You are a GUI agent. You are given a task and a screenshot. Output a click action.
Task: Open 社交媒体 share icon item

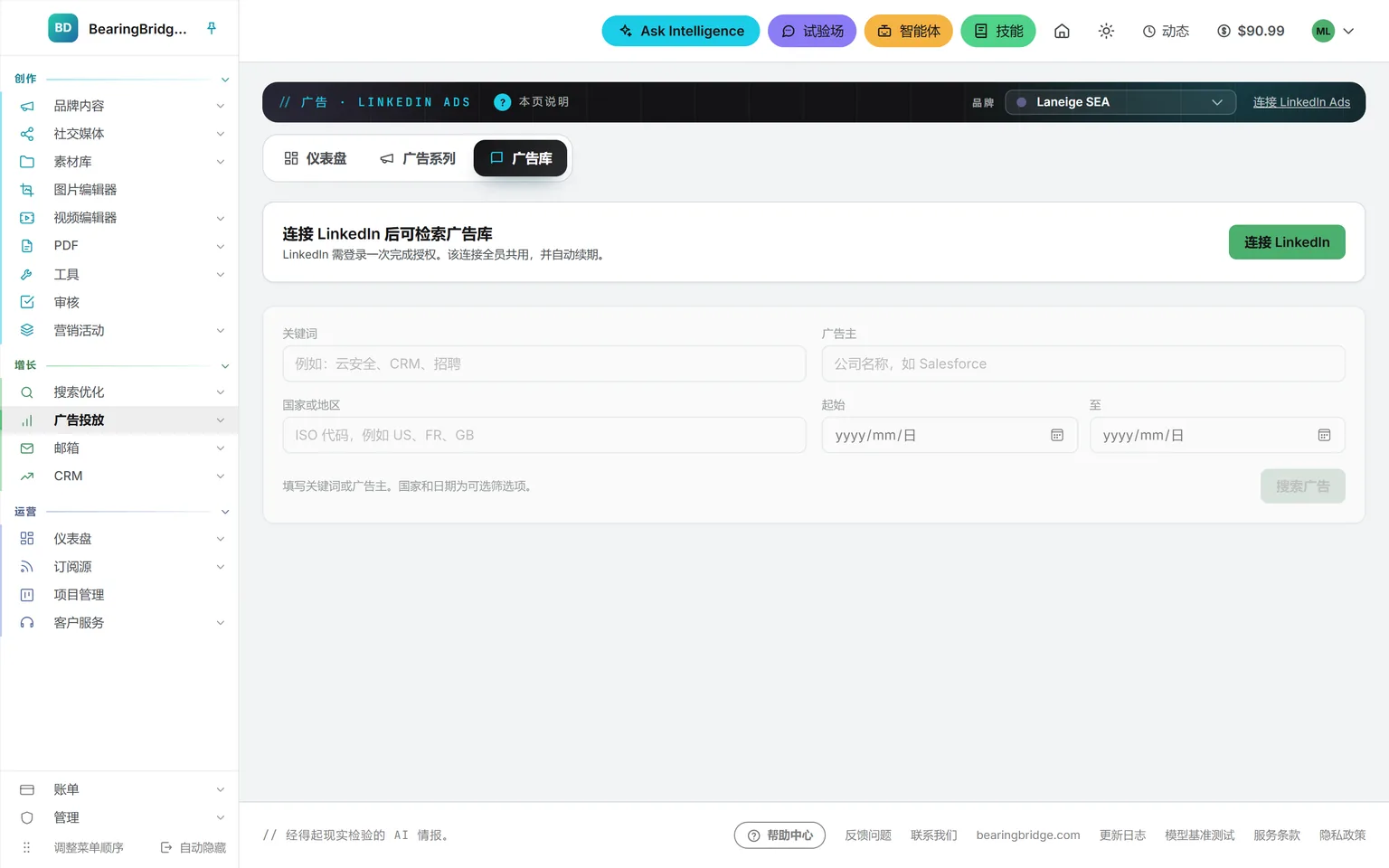pos(27,134)
